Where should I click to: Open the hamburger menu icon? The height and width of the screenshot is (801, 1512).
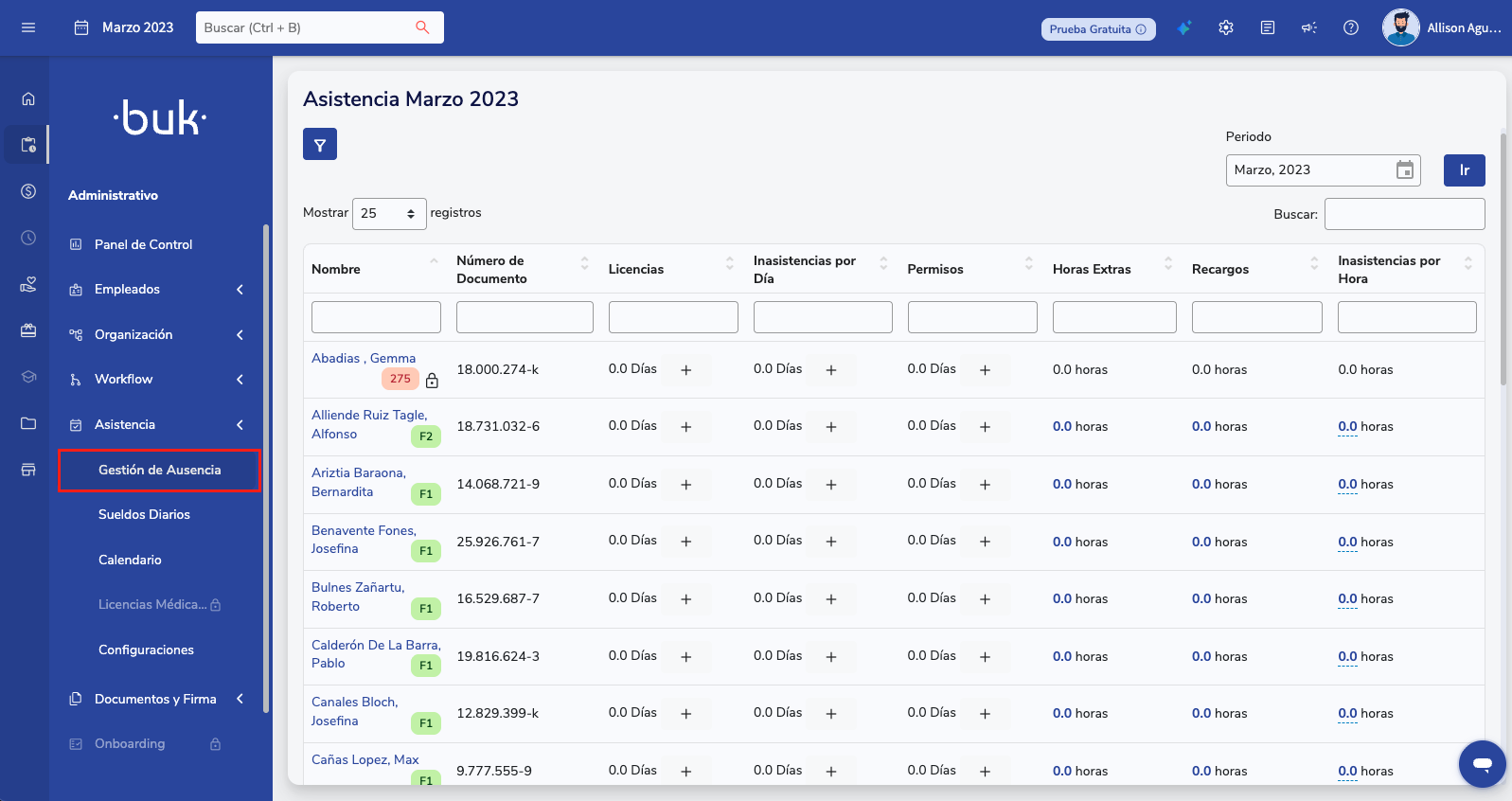pos(28,27)
